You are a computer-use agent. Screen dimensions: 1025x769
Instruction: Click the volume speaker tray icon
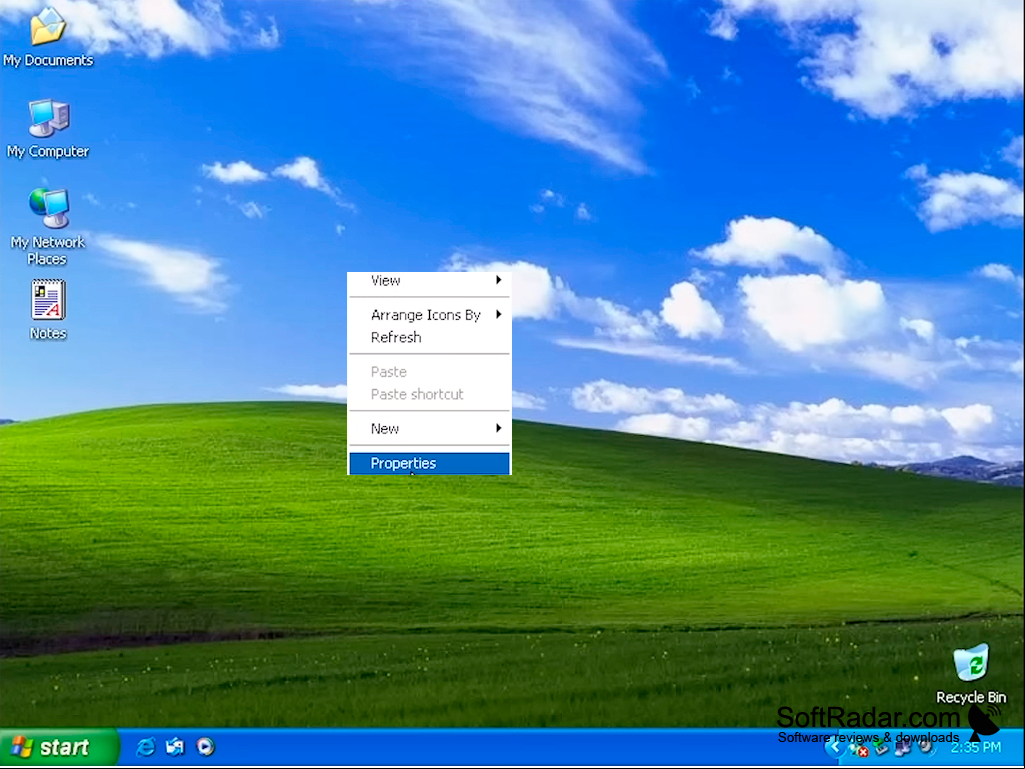click(926, 747)
